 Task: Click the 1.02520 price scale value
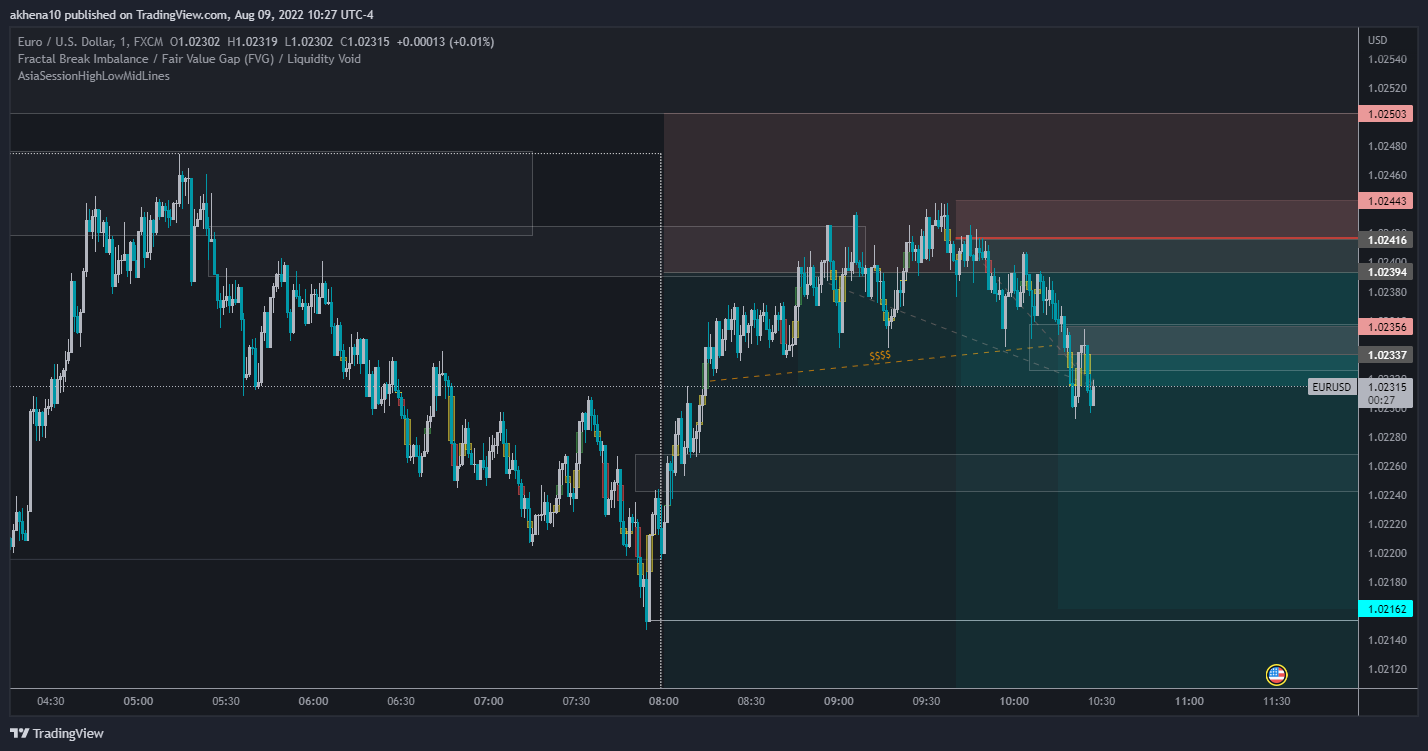[1386, 88]
